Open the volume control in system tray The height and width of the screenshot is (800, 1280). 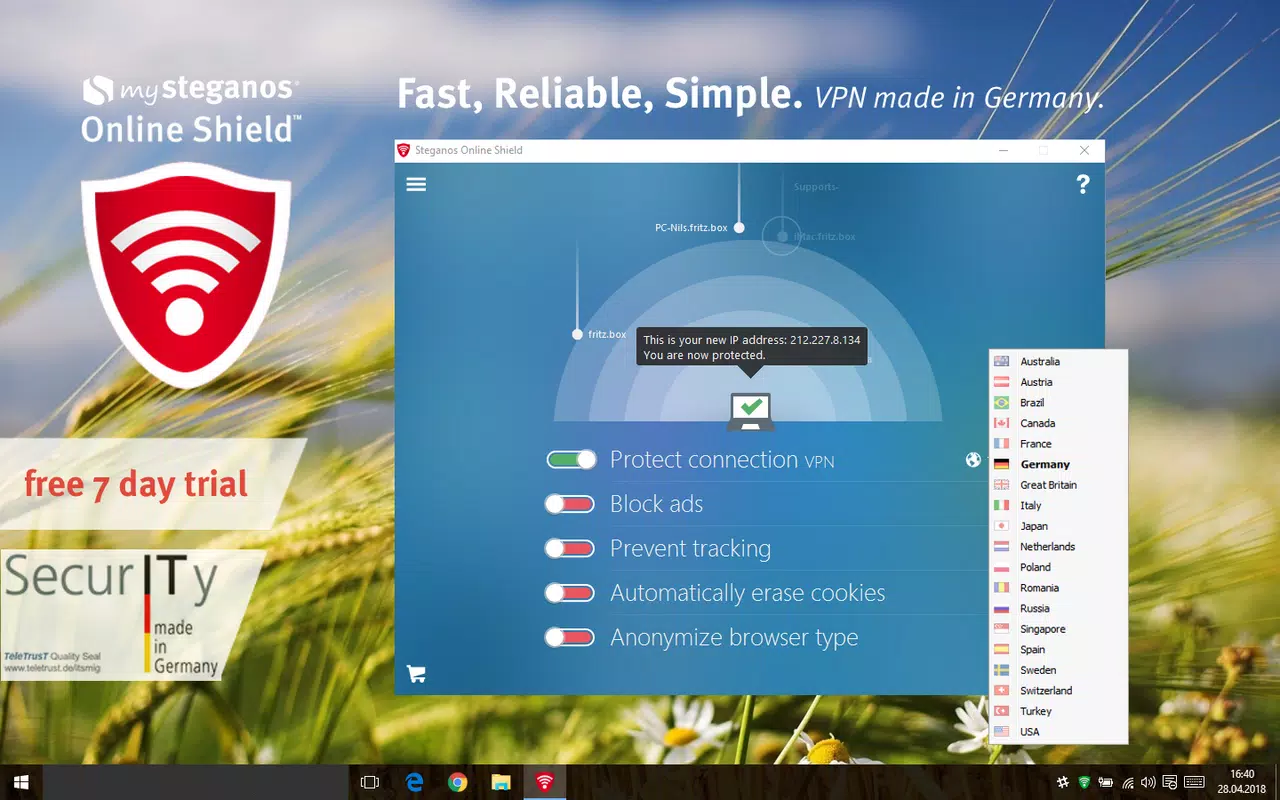[1148, 782]
